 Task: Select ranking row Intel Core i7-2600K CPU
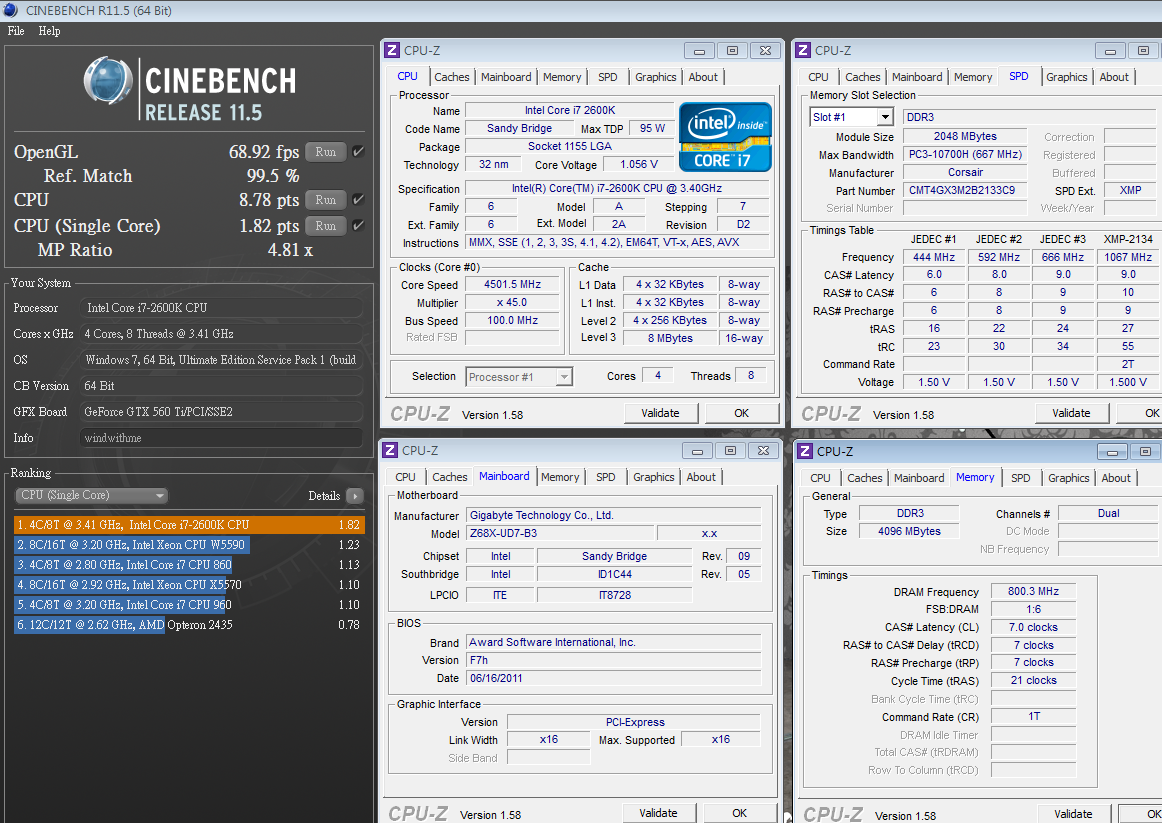point(189,524)
